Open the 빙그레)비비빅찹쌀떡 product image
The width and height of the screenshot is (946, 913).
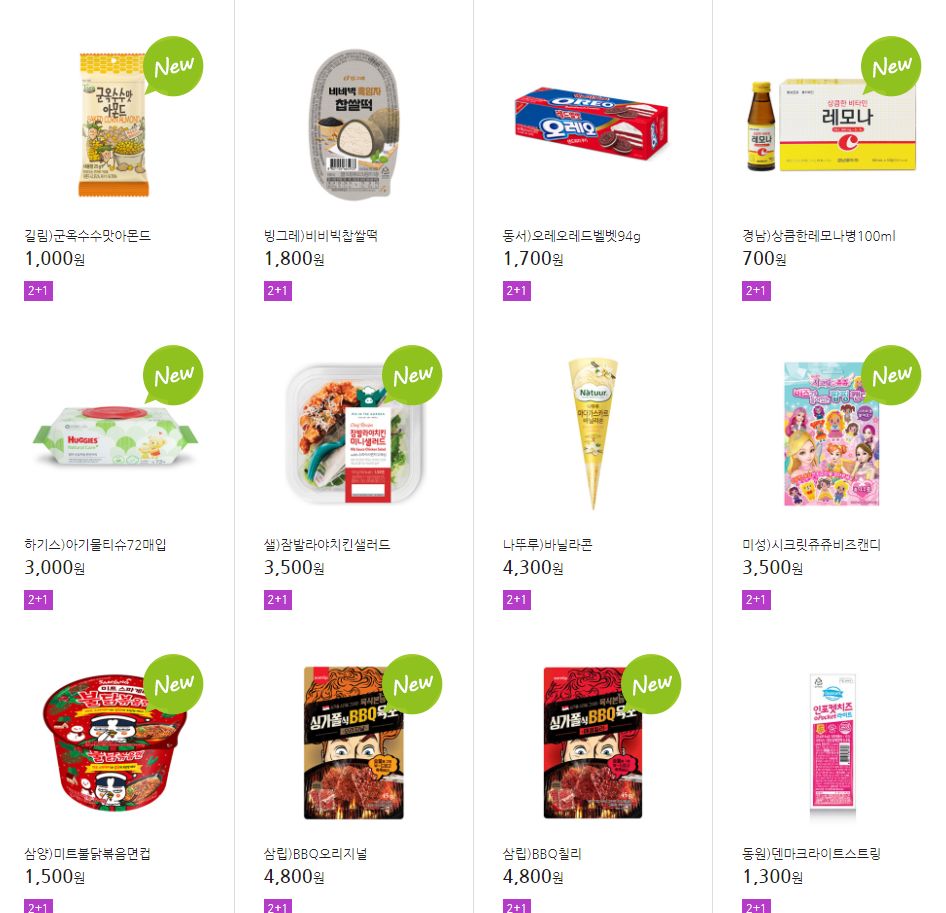355,124
